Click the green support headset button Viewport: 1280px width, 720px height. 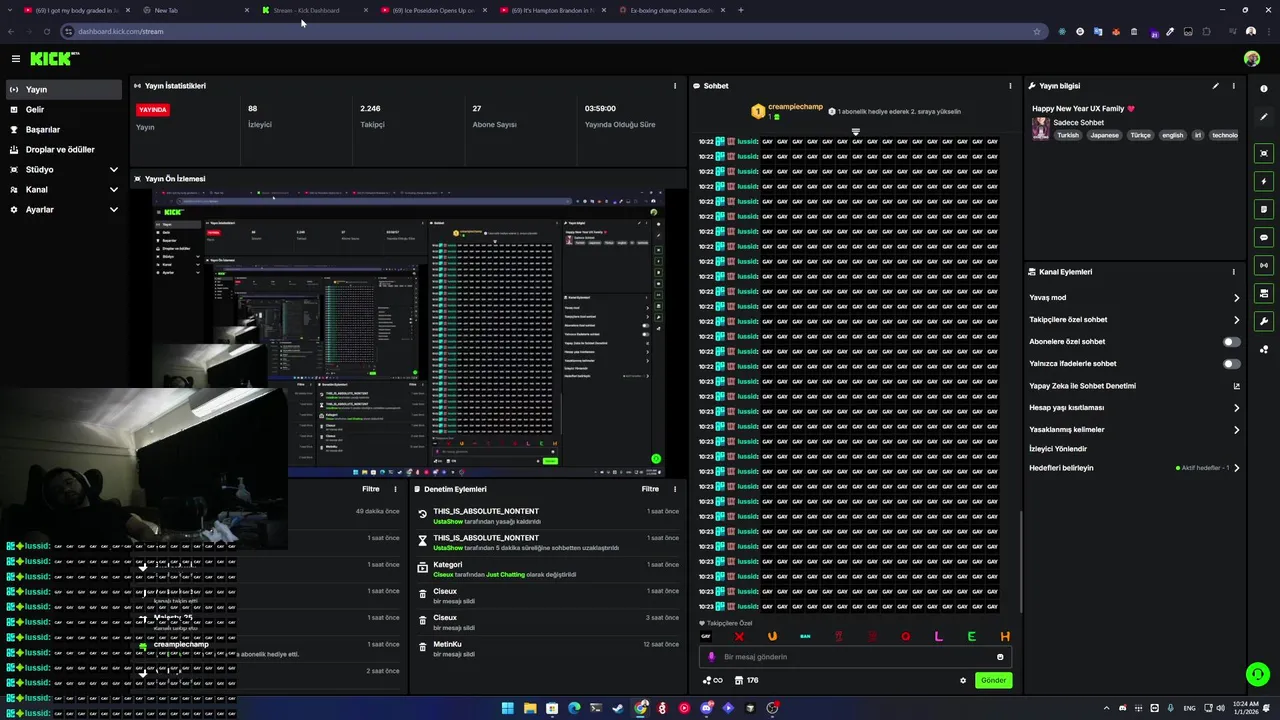[x=1257, y=674]
